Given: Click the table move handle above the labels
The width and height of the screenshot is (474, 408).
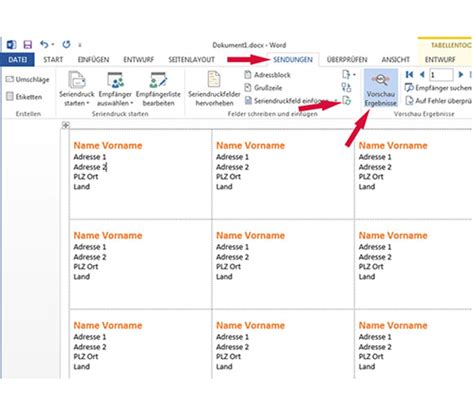Looking at the screenshot, I should pos(66,125).
